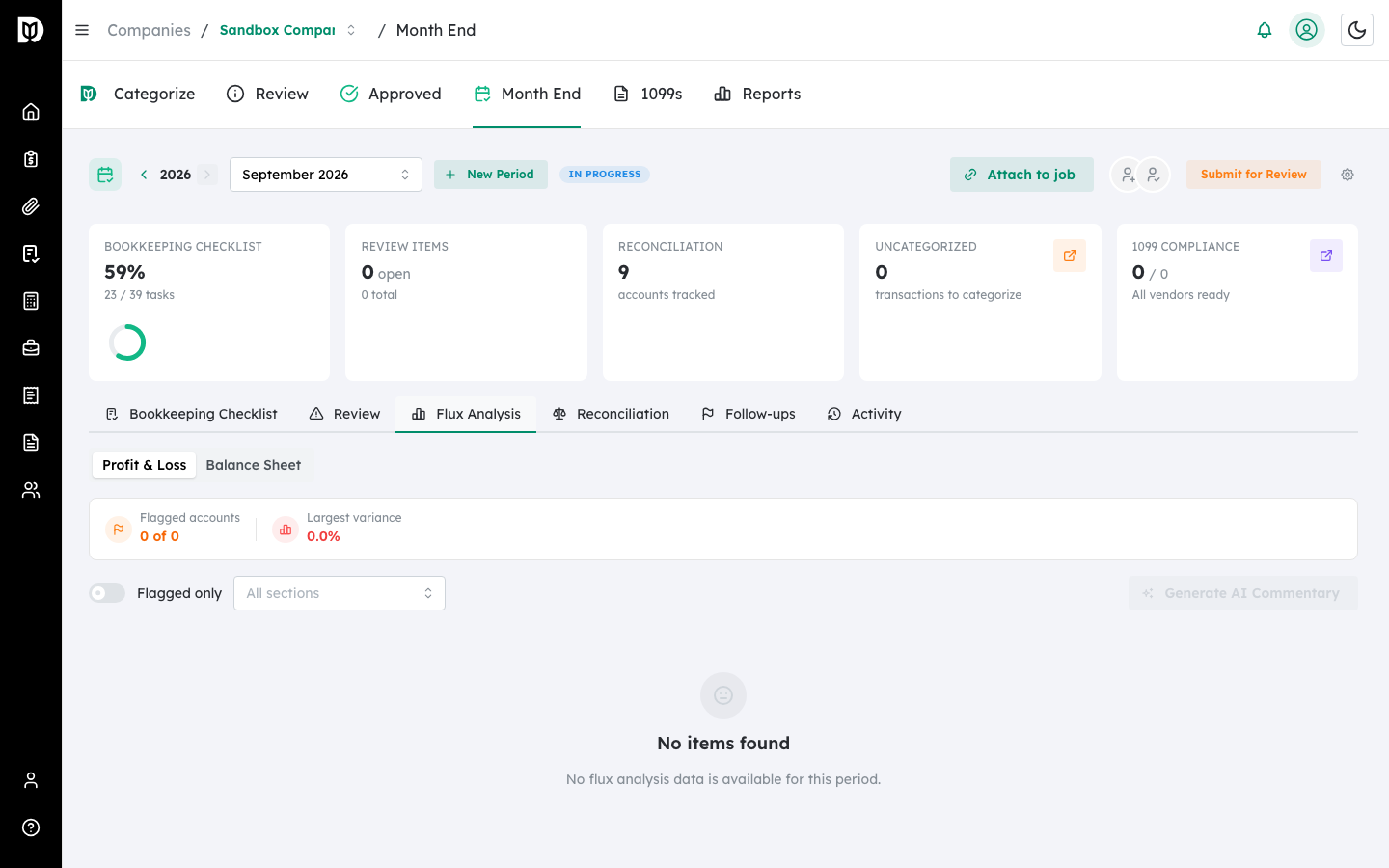
Task: Click the Bookkeeping Checklist 59% card
Action: 209,303
